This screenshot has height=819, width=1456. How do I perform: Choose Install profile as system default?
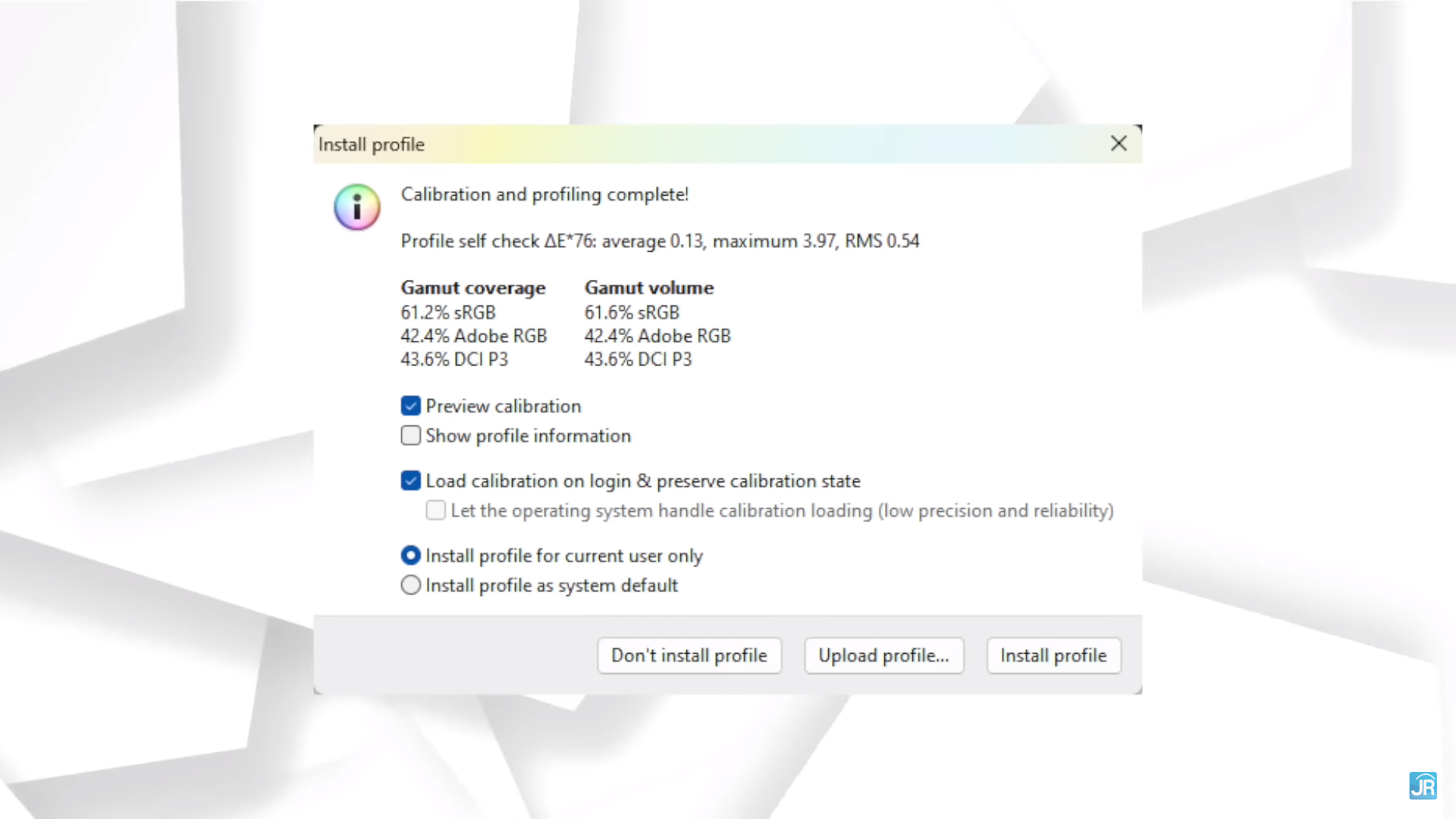coord(411,585)
